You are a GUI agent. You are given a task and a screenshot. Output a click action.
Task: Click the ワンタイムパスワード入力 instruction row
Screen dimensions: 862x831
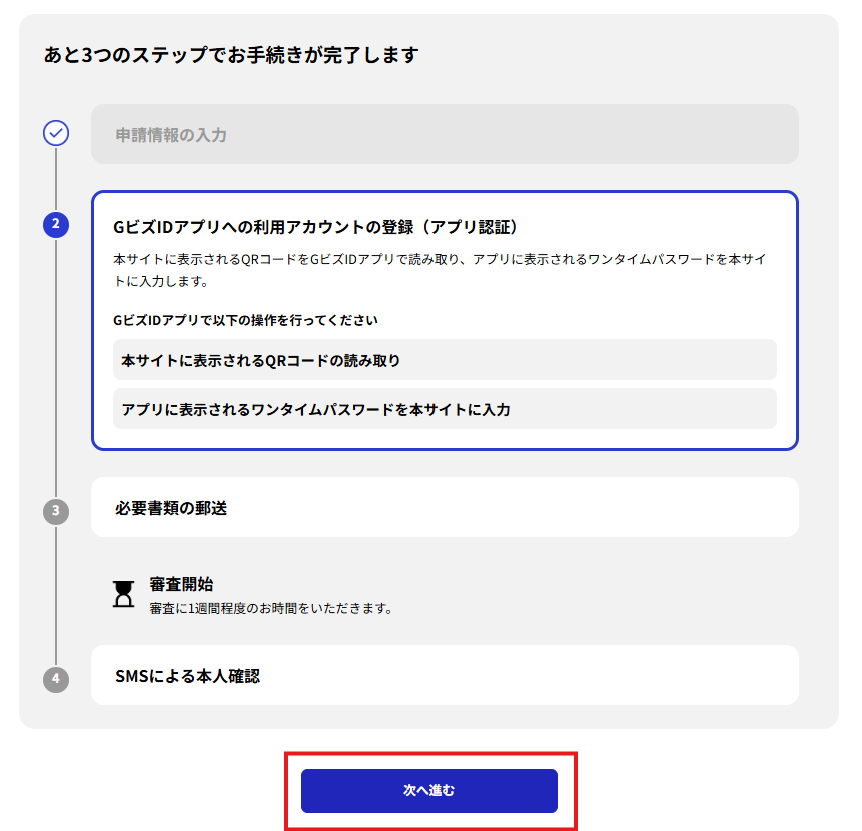coord(444,409)
